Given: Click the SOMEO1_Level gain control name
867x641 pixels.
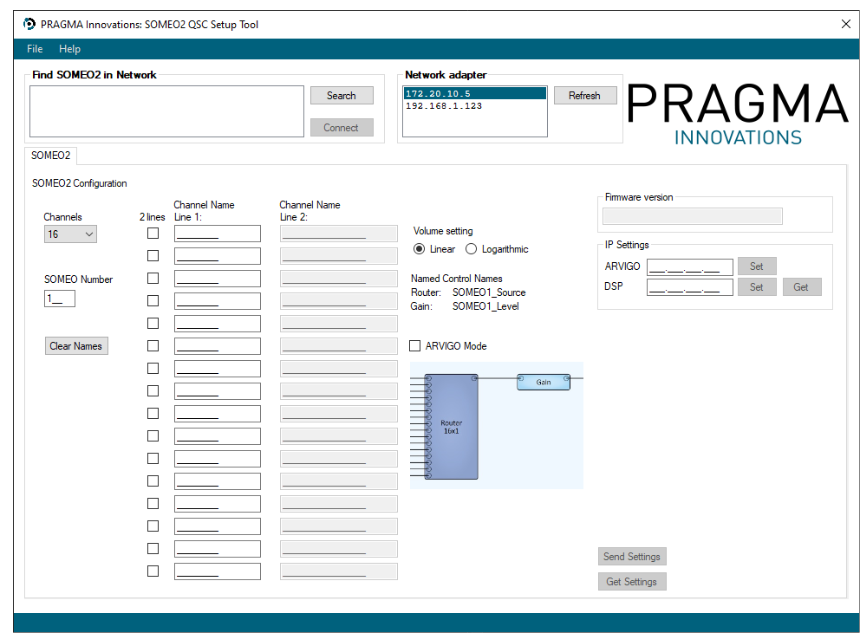Looking at the screenshot, I should coord(485,306).
